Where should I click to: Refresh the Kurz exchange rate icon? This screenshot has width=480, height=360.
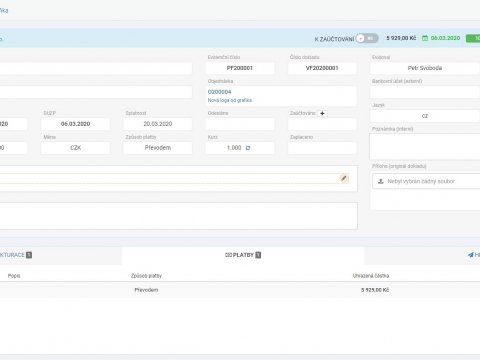tap(248, 148)
